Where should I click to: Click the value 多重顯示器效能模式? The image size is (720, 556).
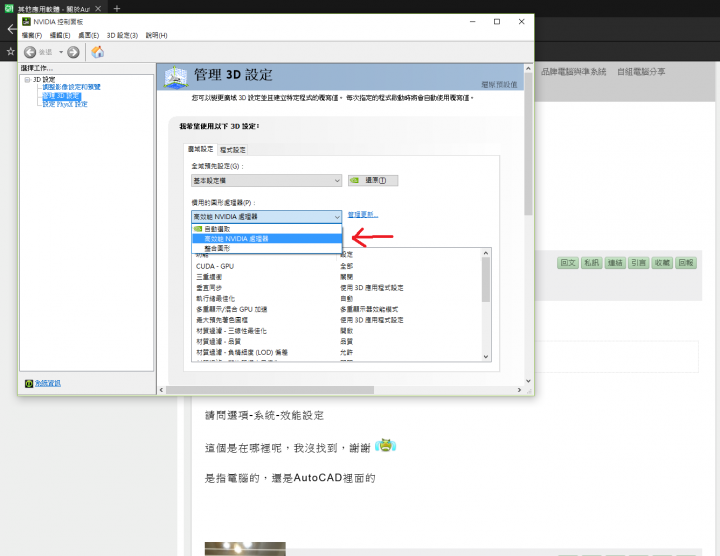click(369, 309)
